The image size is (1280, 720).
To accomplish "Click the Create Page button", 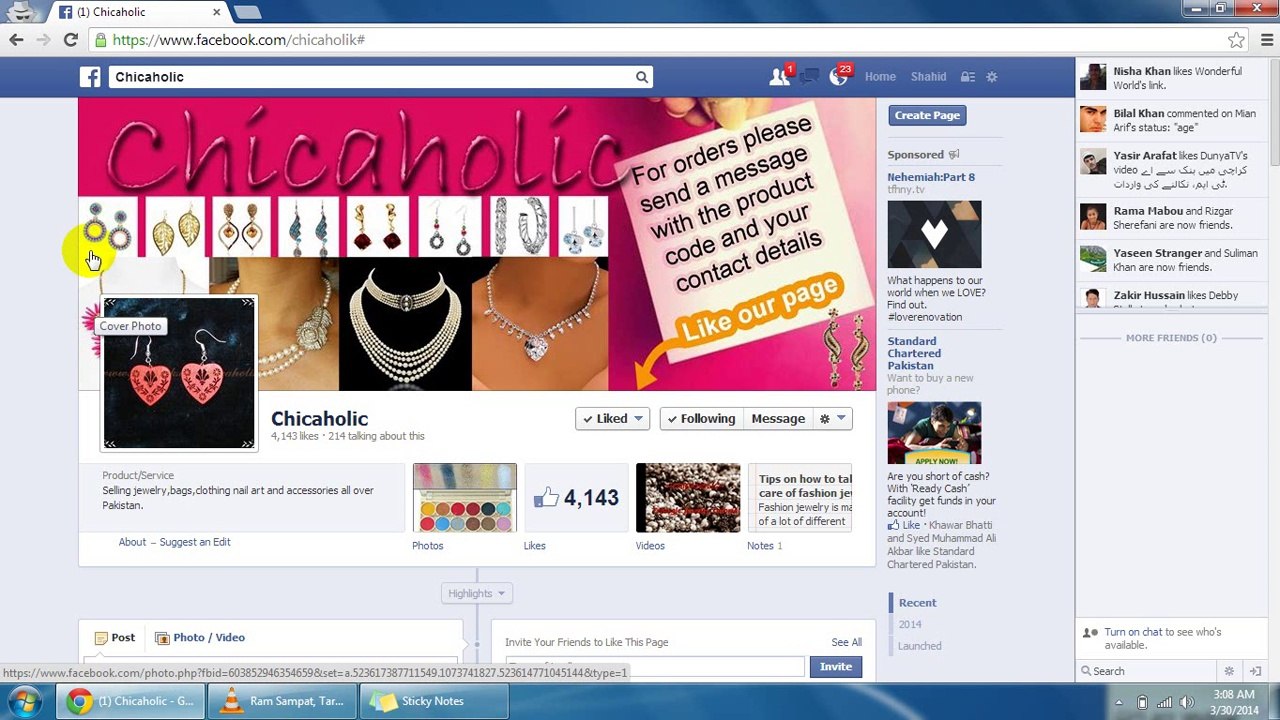I will (927, 115).
